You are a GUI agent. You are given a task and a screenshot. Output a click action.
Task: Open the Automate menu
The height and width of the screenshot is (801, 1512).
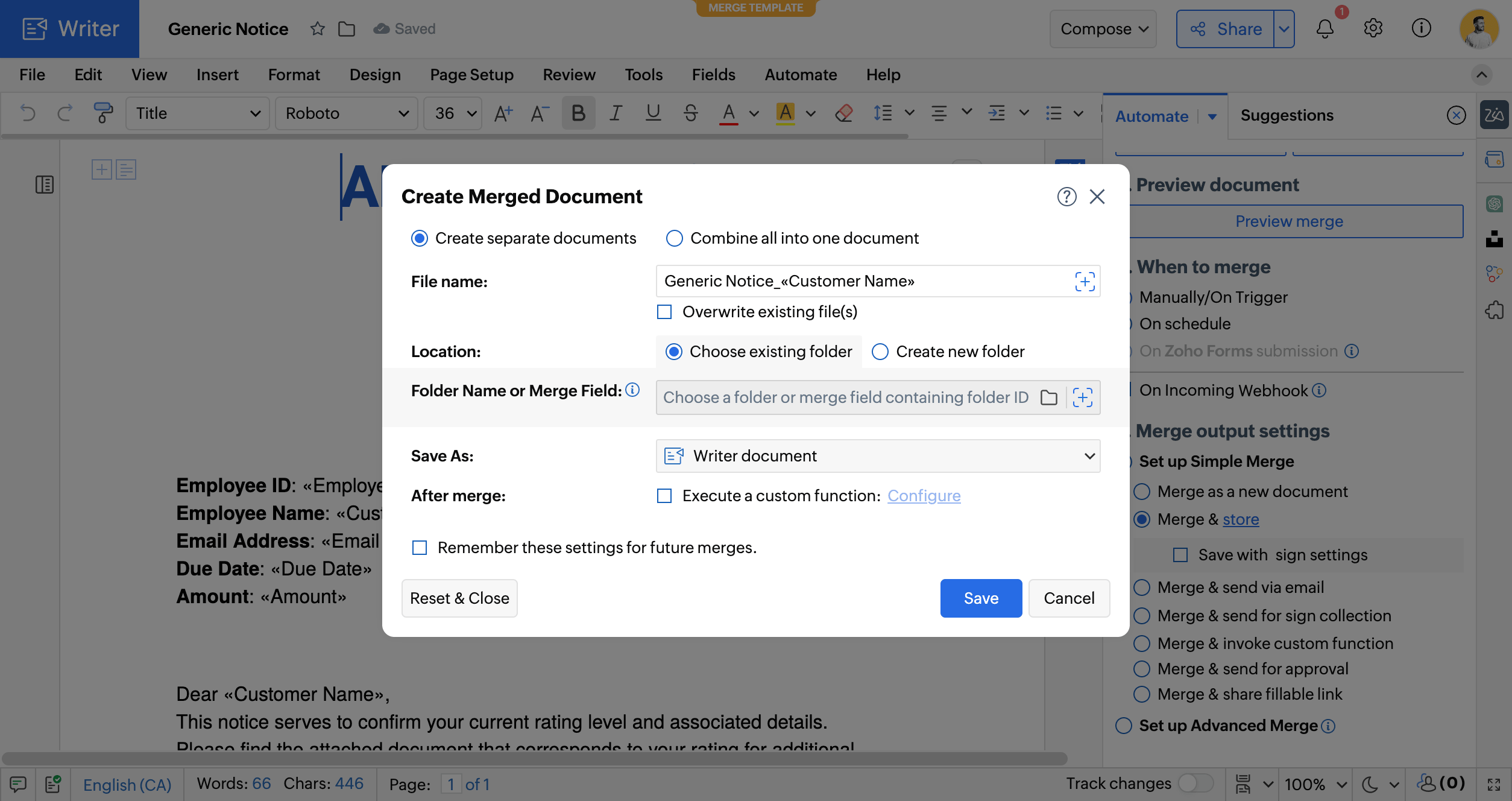pyautogui.click(x=801, y=75)
